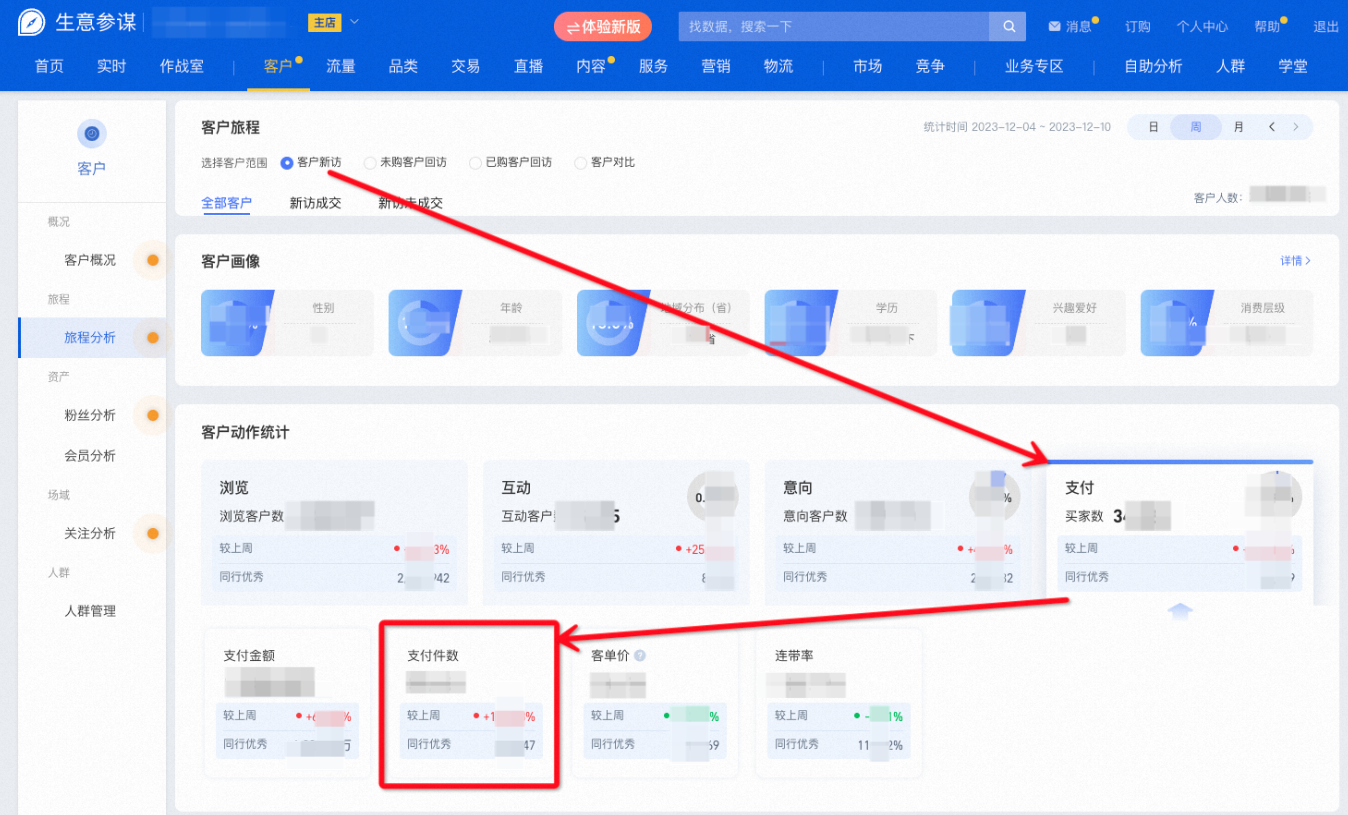Click orange dot beside 关注分析
Screen dimensions: 1348x815
(153, 533)
